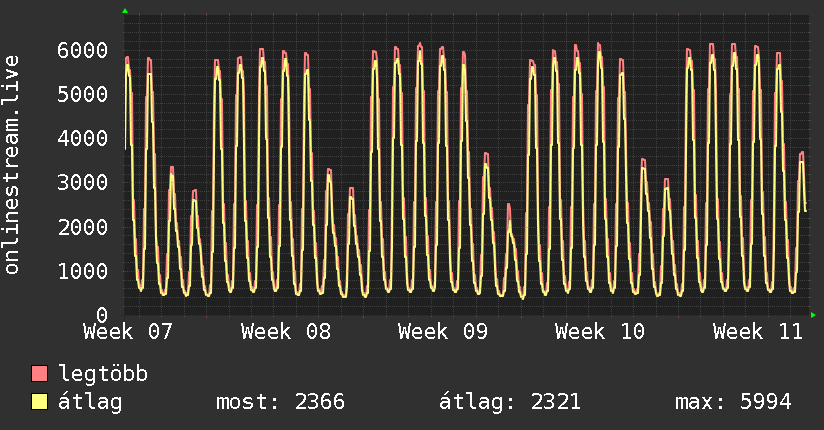Select the 3000 y-axis tick label
This screenshot has height=430, width=824.
pos(82,183)
